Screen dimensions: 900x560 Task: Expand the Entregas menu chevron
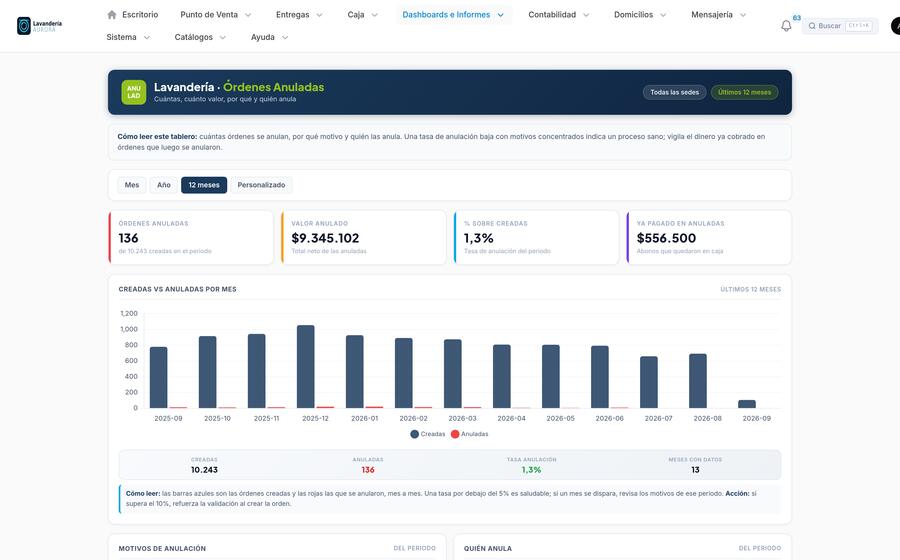coord(320,15)
